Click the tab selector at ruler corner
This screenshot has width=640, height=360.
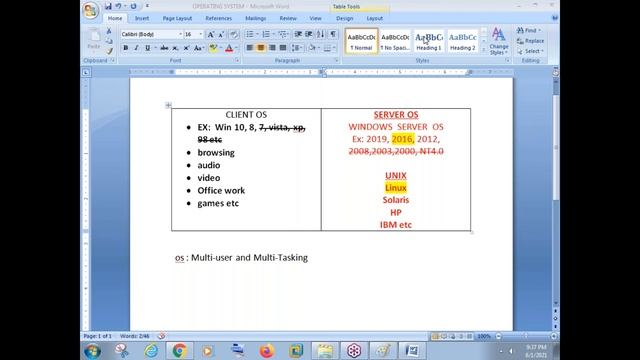(x=86, y=72)
